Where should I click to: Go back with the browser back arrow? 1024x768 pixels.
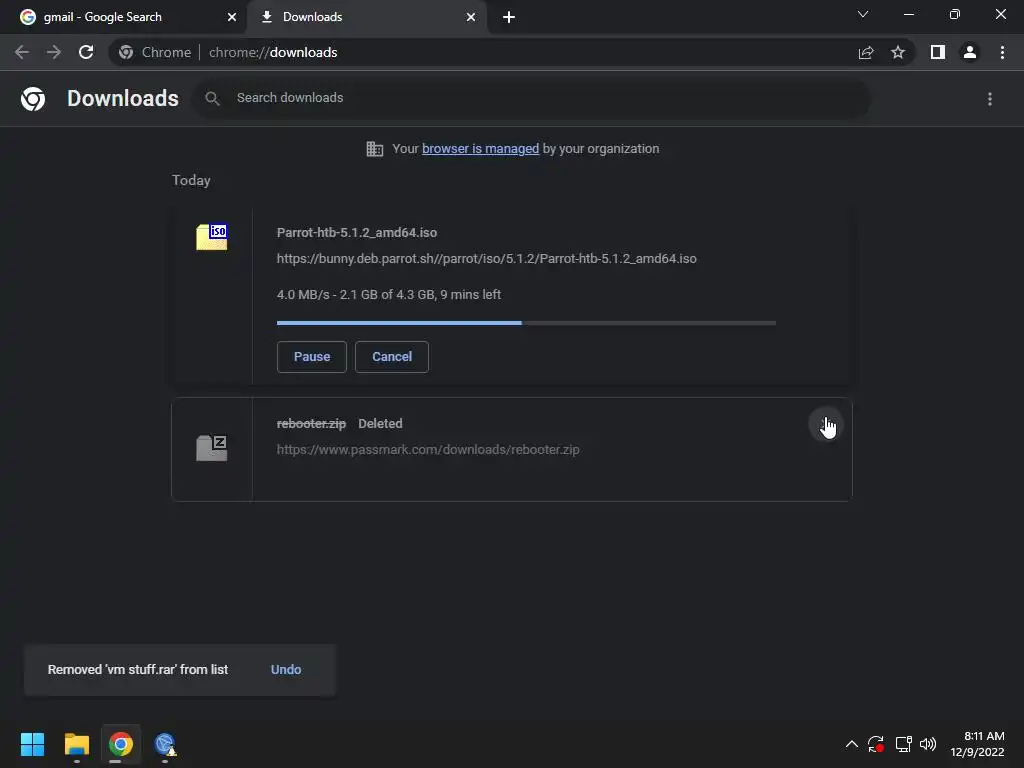pos(22,52)
